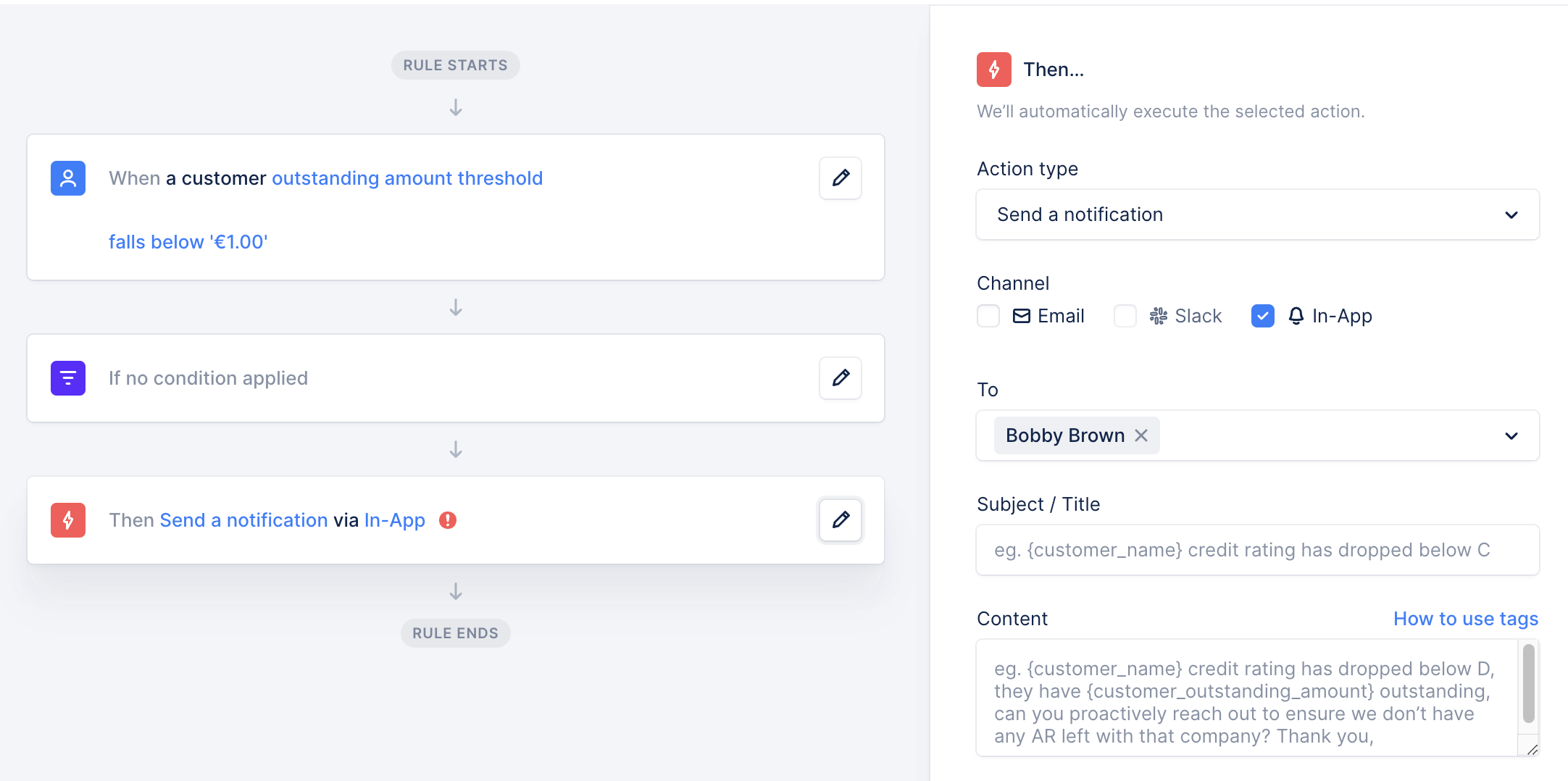Click the Slack channel icon
The height and width of the screenshot is (781, 1568).
[1158, 315]
